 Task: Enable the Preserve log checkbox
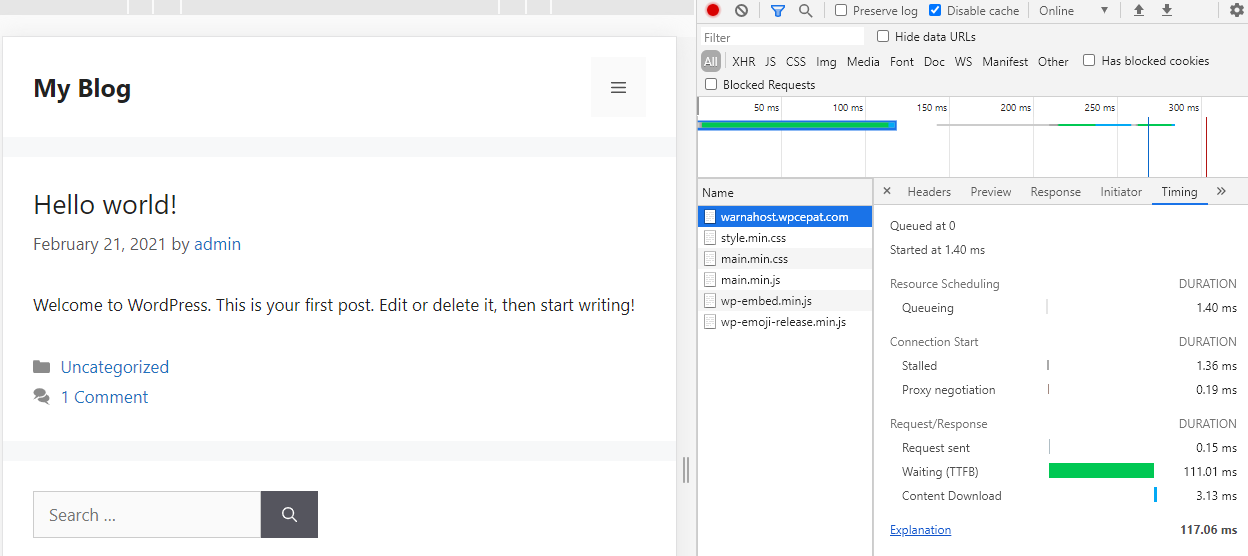point(841,11)
